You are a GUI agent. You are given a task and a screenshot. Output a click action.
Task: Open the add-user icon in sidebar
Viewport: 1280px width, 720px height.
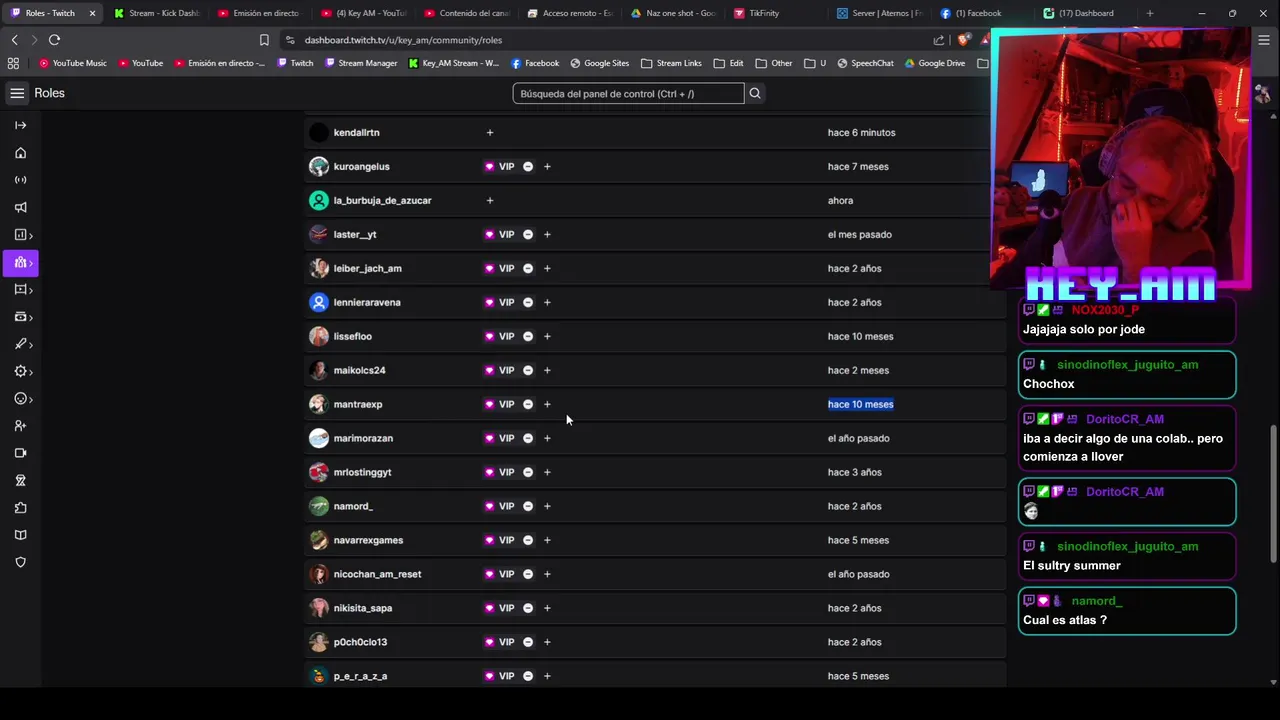(20, 426)
